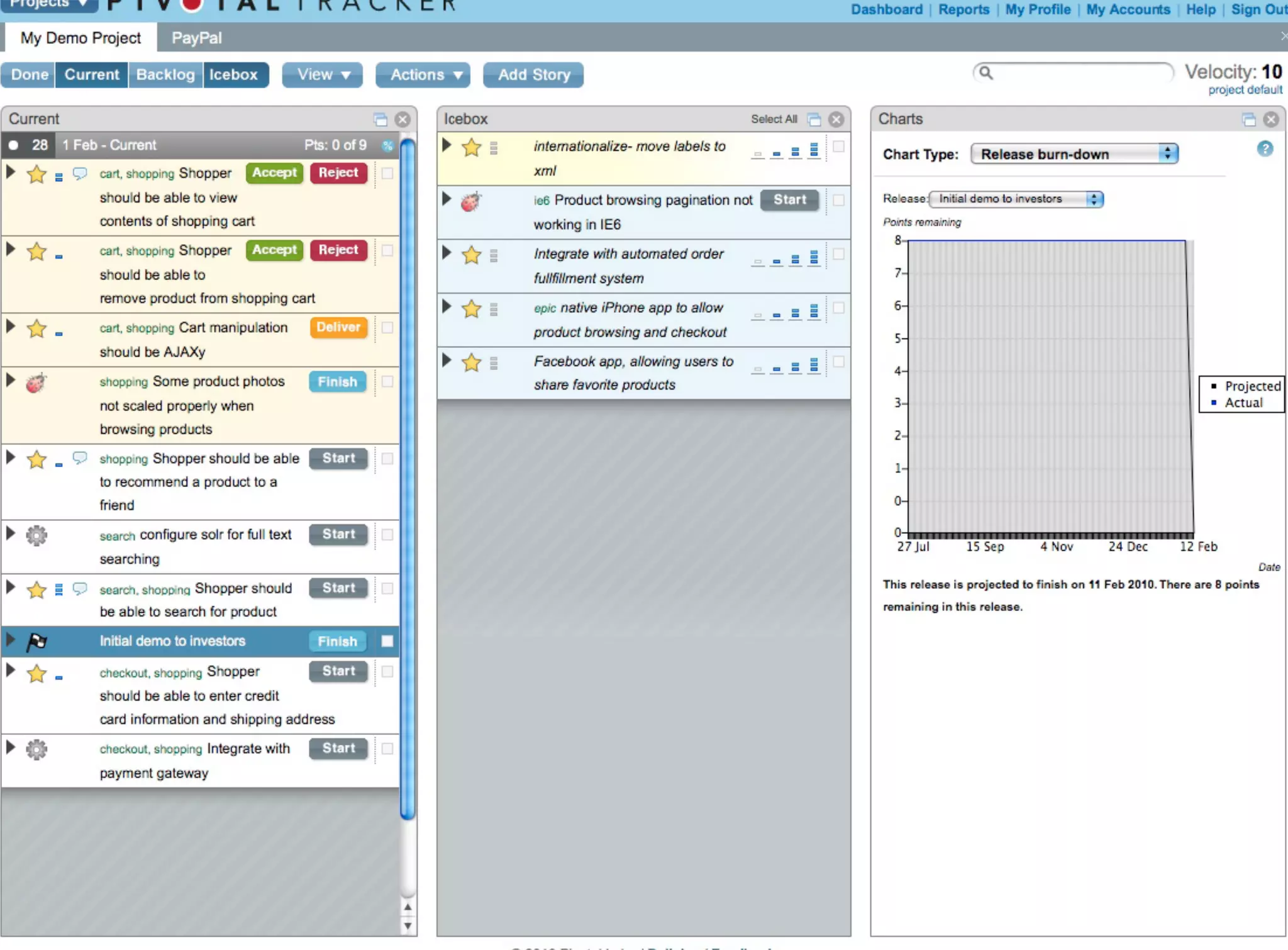Click the Add Story button
The width and height of the screenshot is (1288, 950).
pyautogui.click(x=533, y=75)
